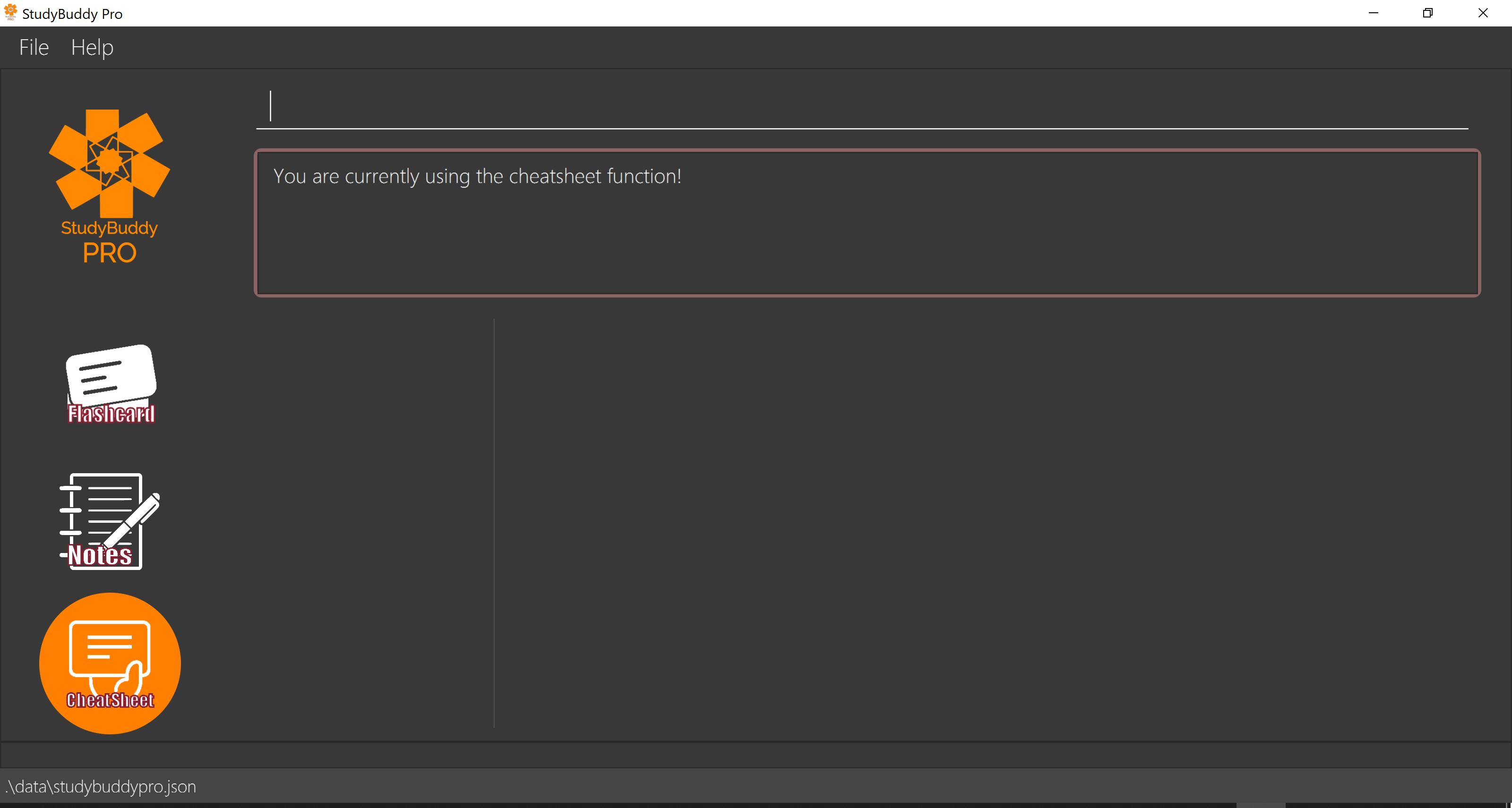This screenshot has height=808, width=1512.
Task: Click the cheatsheet function result message box
Action: point(867,223)
